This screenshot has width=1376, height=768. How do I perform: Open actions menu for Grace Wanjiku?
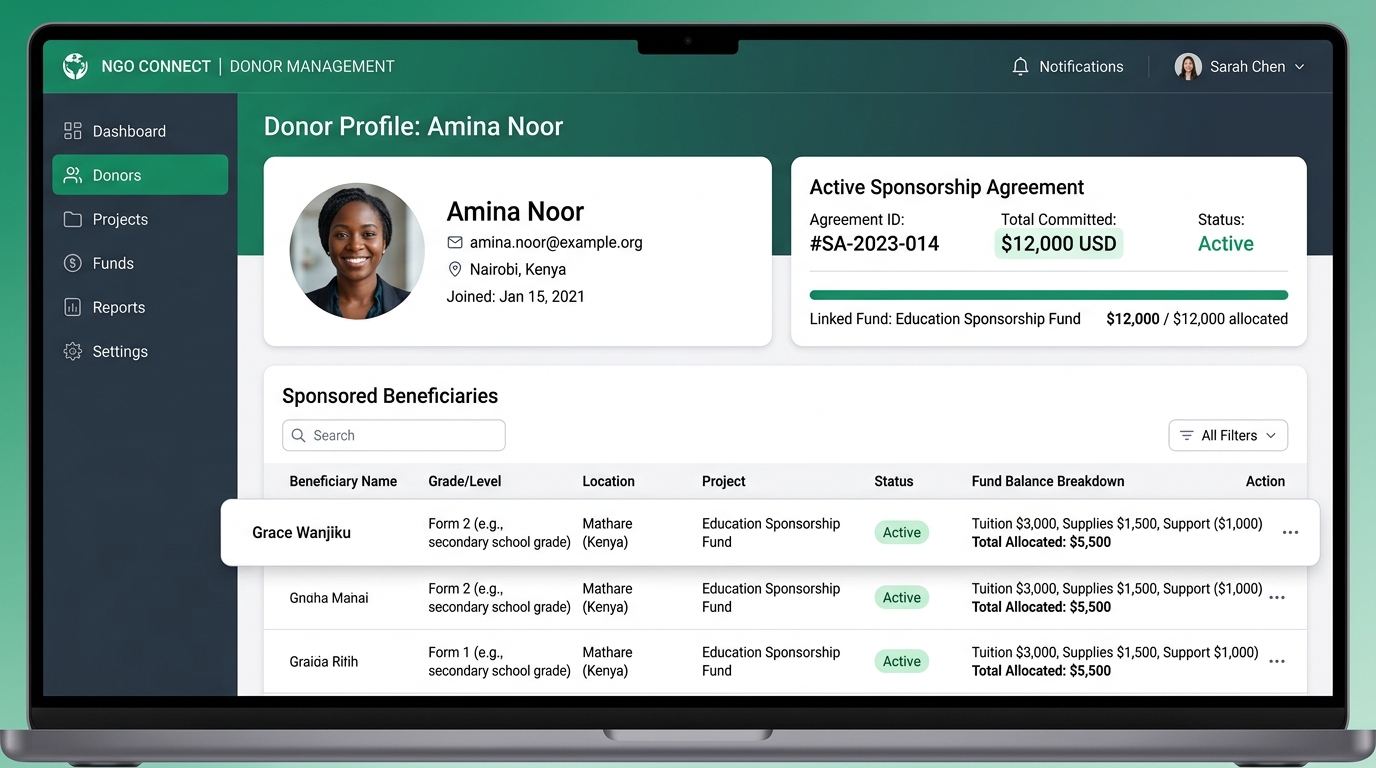click(x=1290, y=532)
